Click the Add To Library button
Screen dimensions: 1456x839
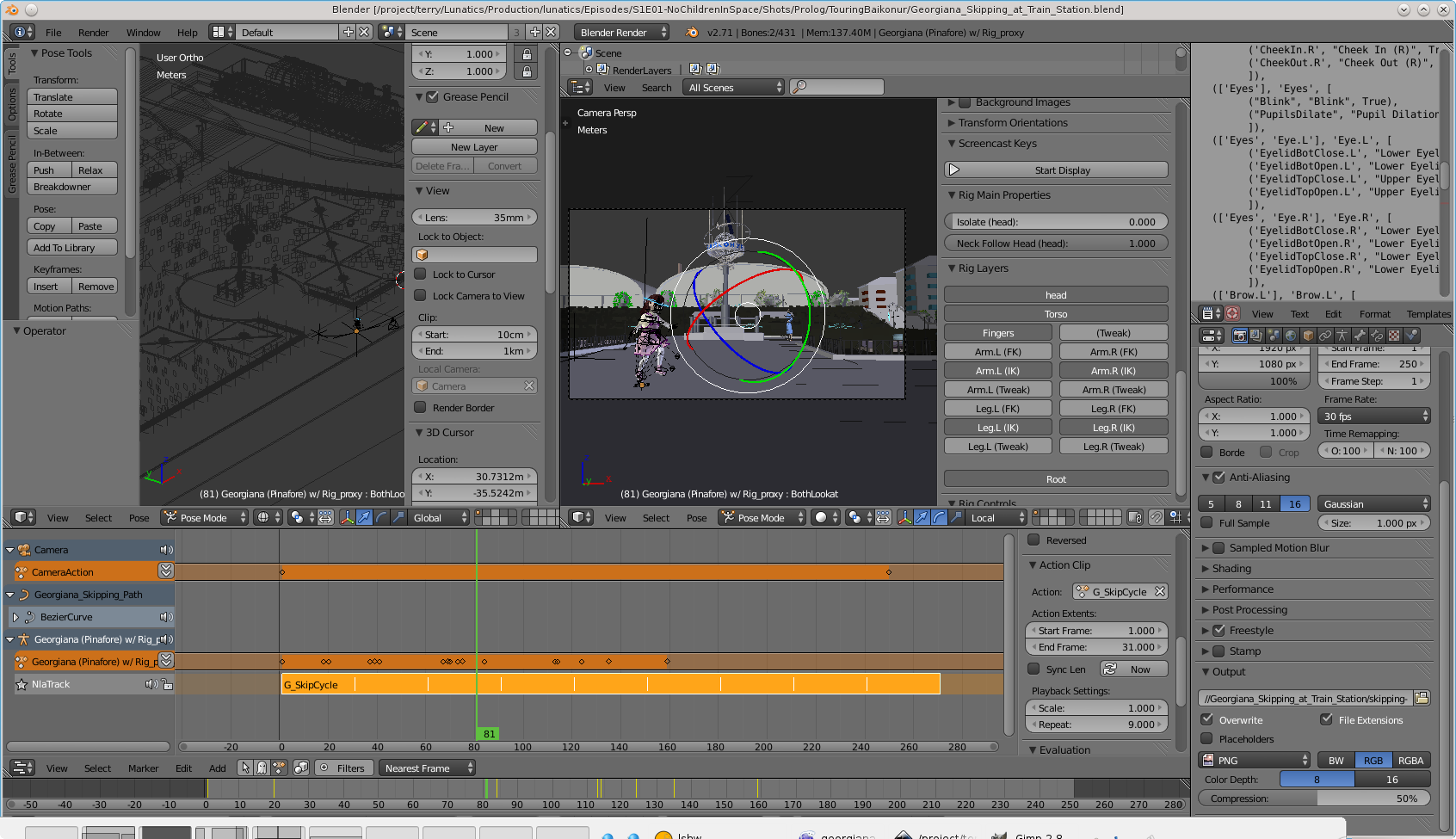click(72, 248)
